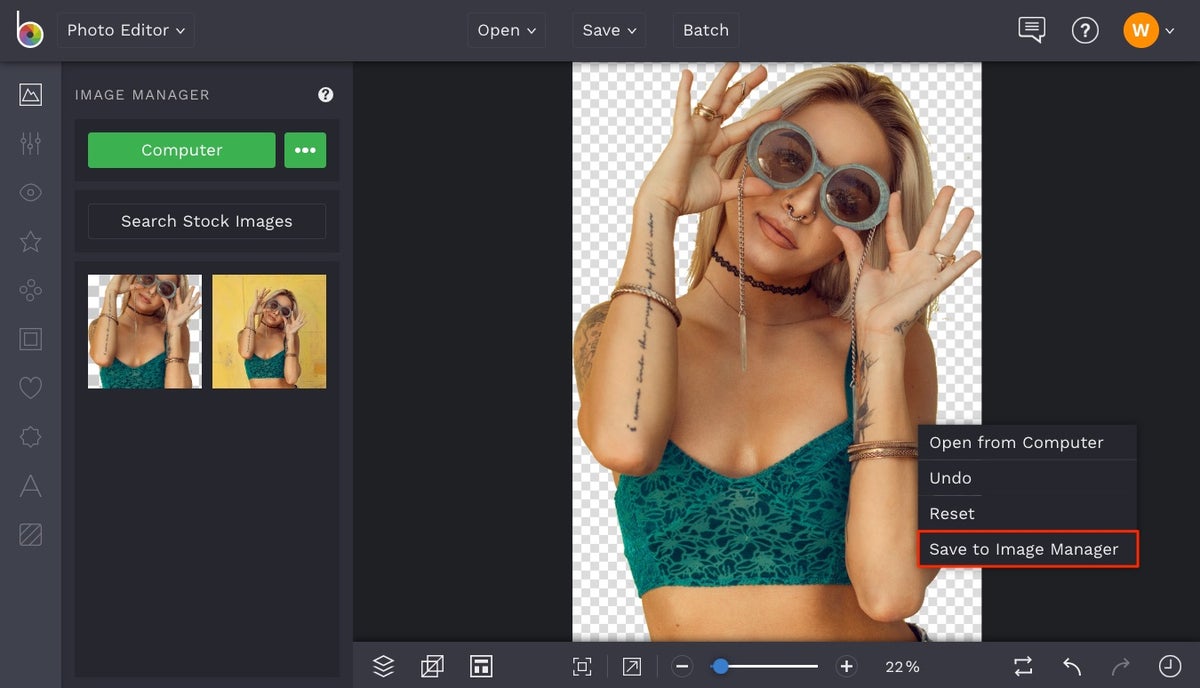Click the layout template icon in bottom bar

pos(481,666)
